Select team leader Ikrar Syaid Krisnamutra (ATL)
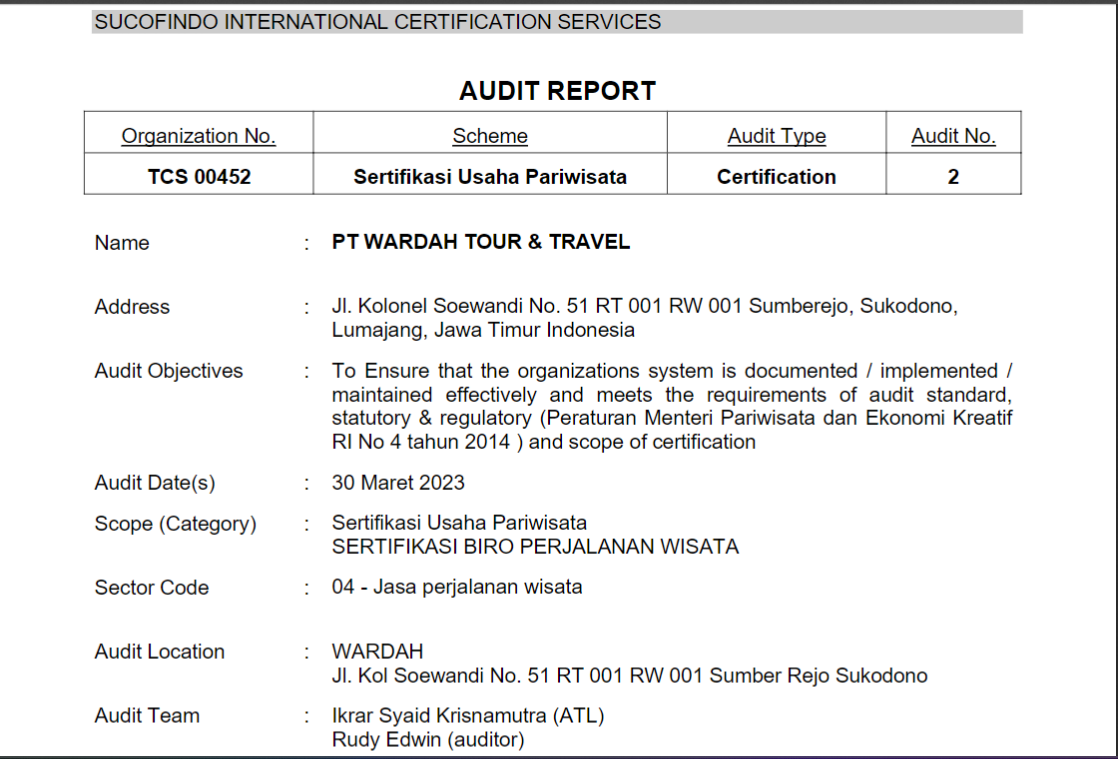Image resolution: width=1118 pixels, height=759 pixels. [x=468, y=716]
